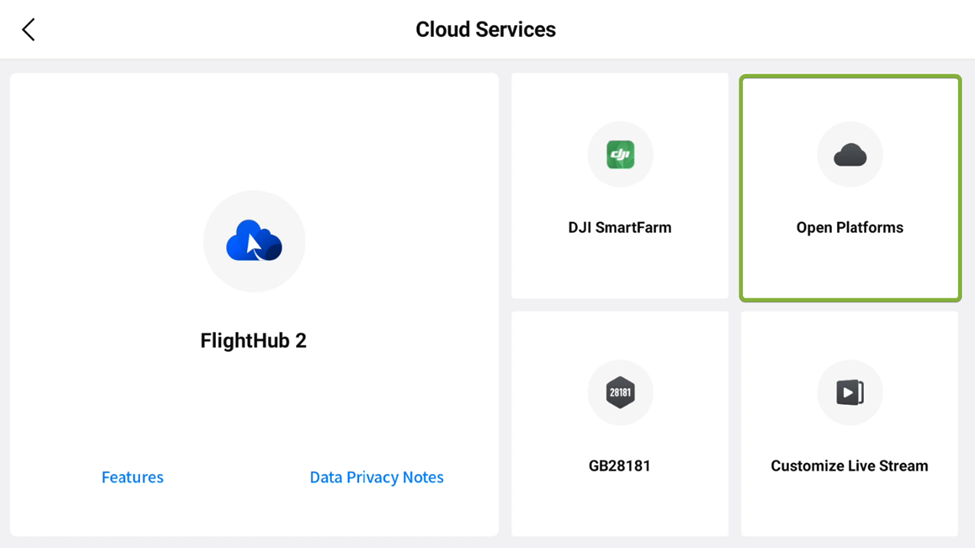Open the Customize Live Stream video icon

(849, 392)
